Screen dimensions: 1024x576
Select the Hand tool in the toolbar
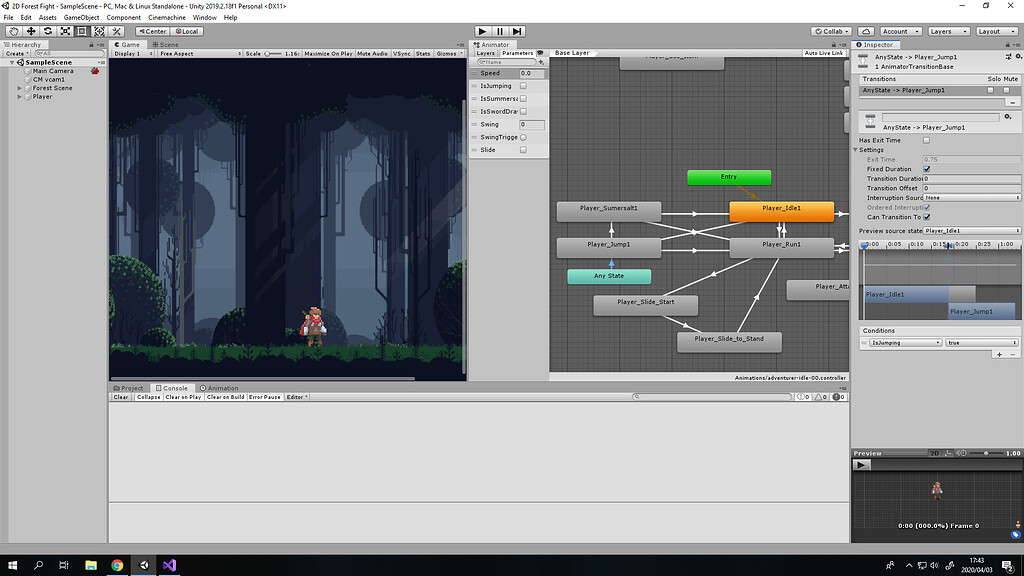click(13, 31)
